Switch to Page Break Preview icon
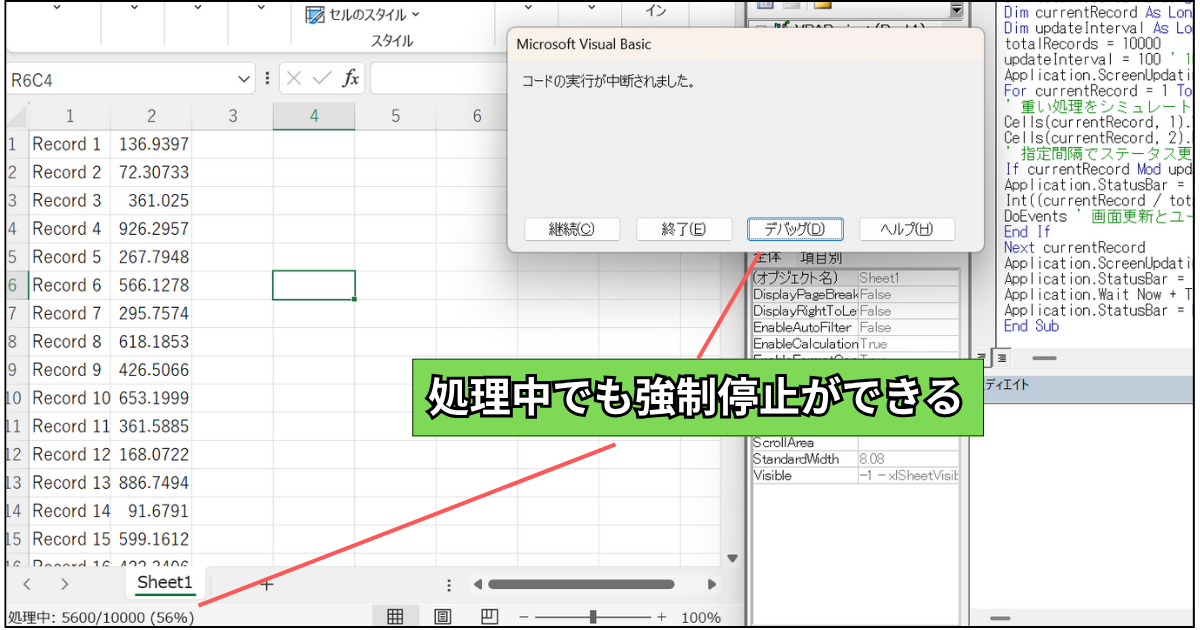 click(x=489, y=616)
